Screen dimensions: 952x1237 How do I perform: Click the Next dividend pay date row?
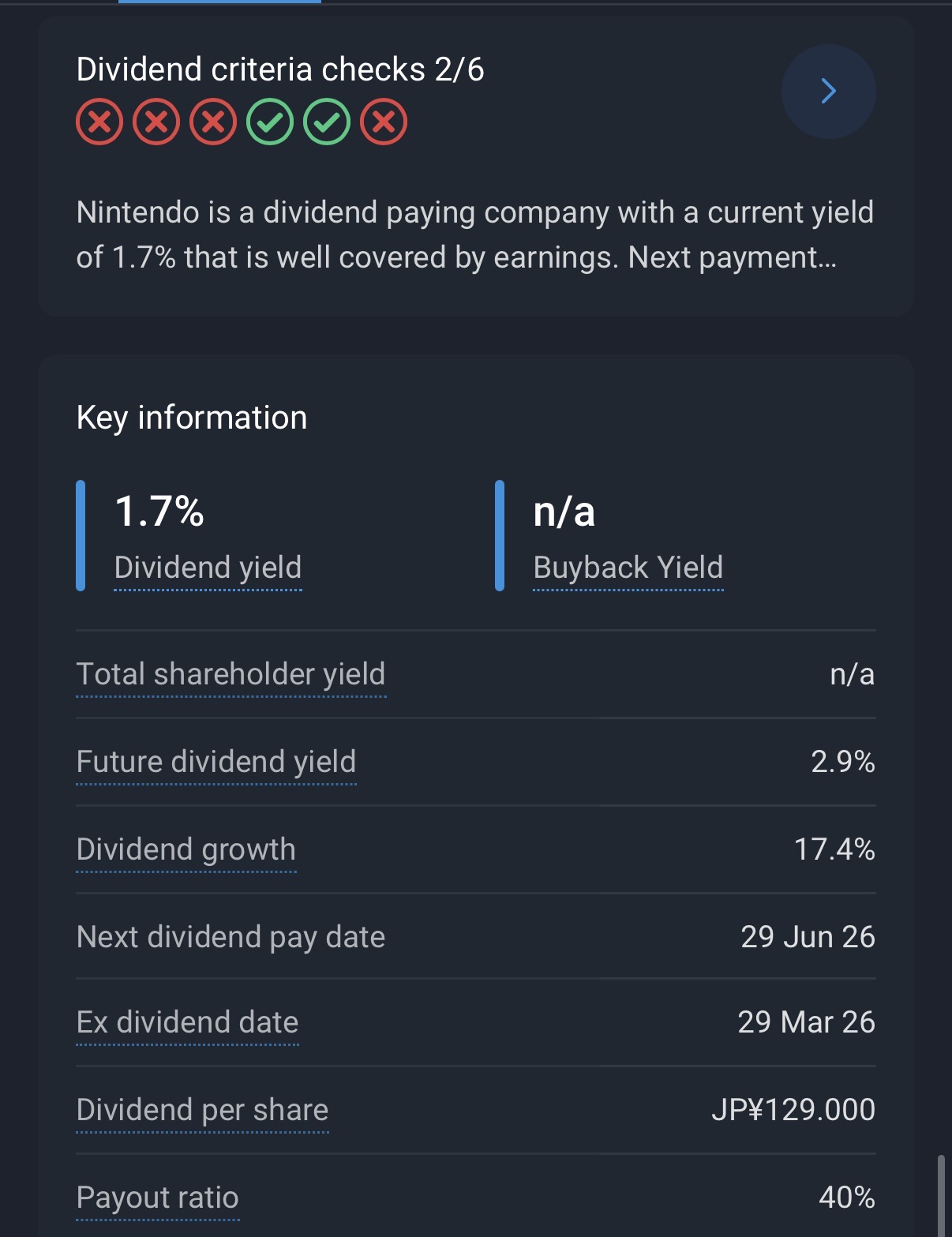(x=475, y=937)
